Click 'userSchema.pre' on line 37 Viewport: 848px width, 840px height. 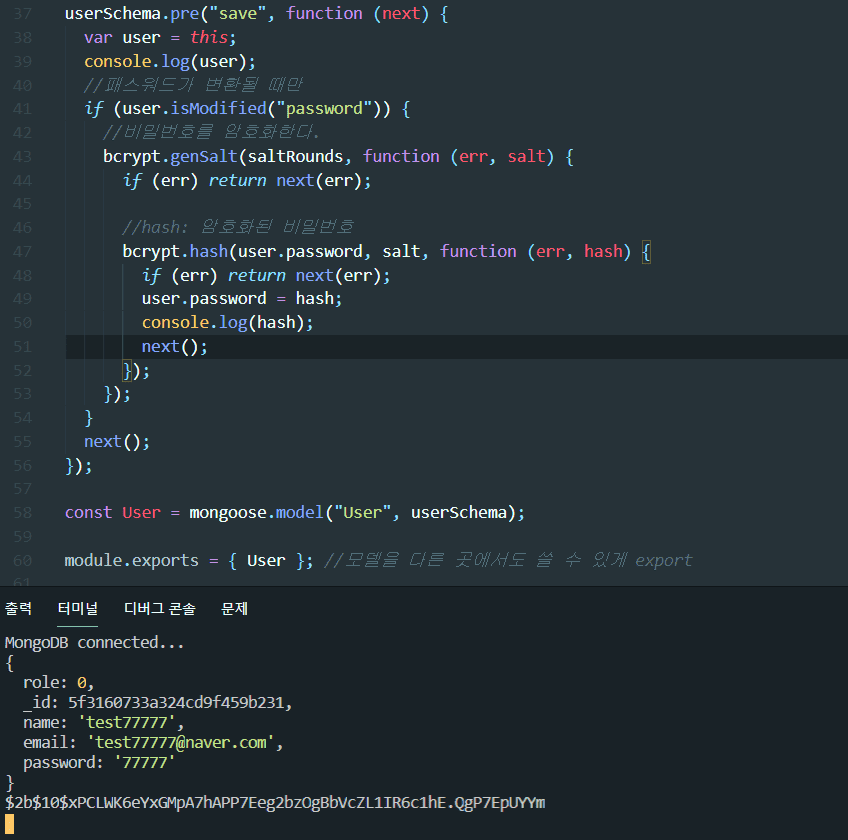click(x=132, y=14)
